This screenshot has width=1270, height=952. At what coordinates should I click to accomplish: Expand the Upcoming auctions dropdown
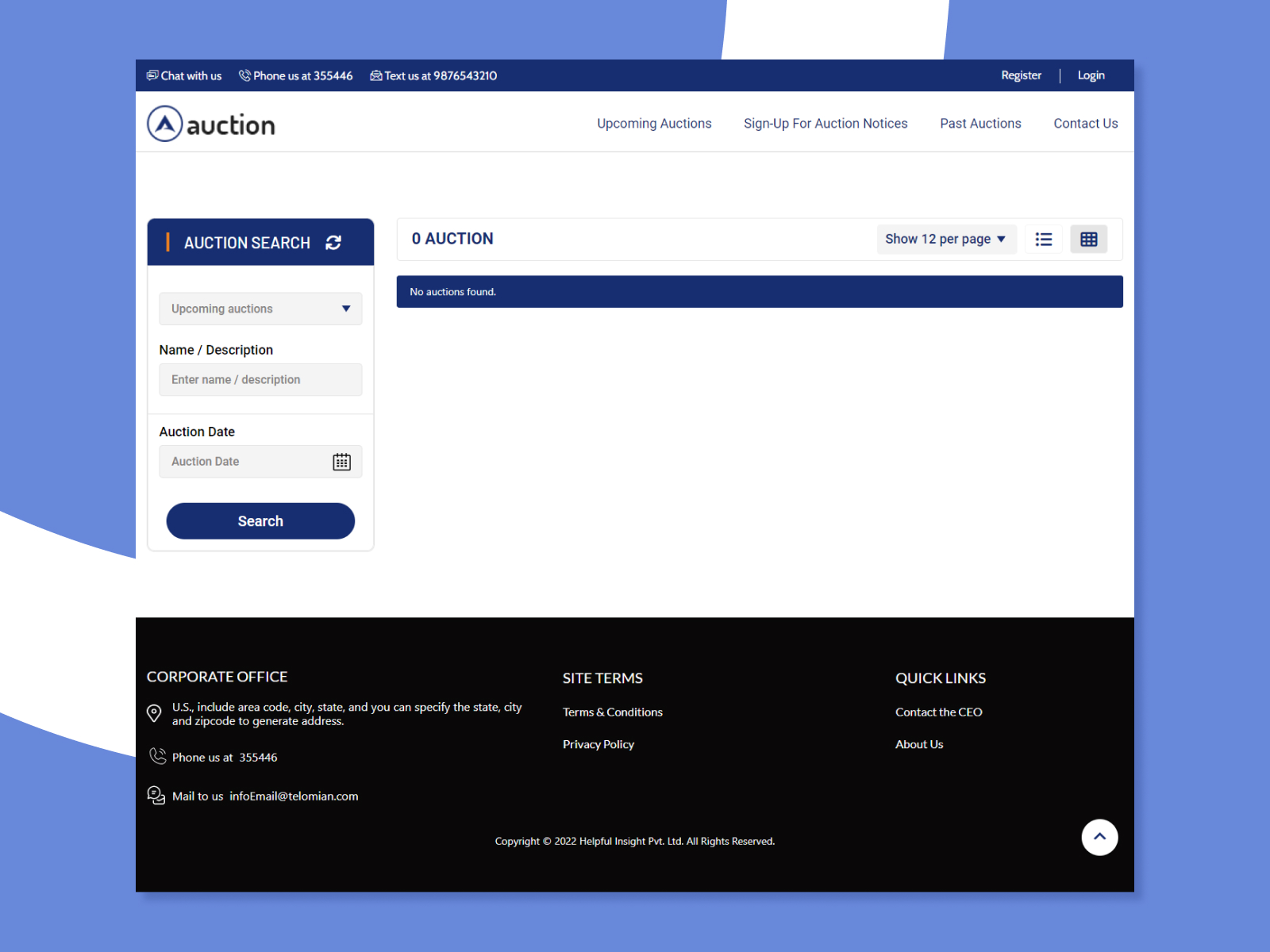[260, 309]
